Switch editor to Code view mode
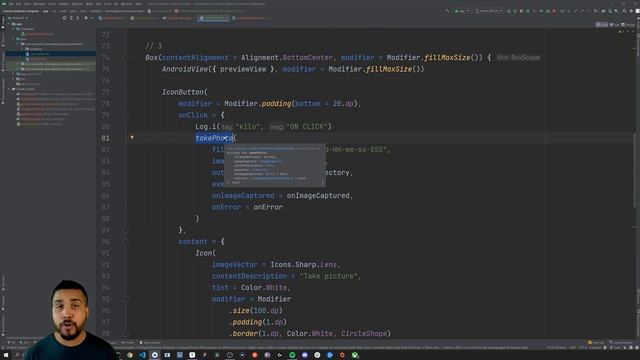 click(602, 24)
